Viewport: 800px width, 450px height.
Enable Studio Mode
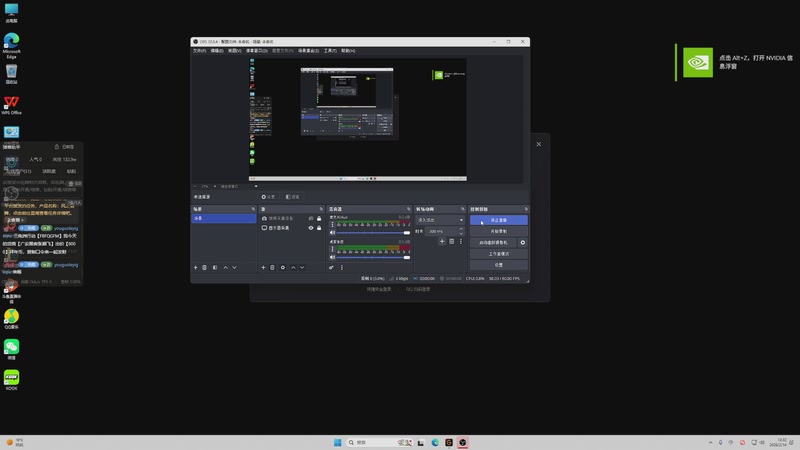498,254
